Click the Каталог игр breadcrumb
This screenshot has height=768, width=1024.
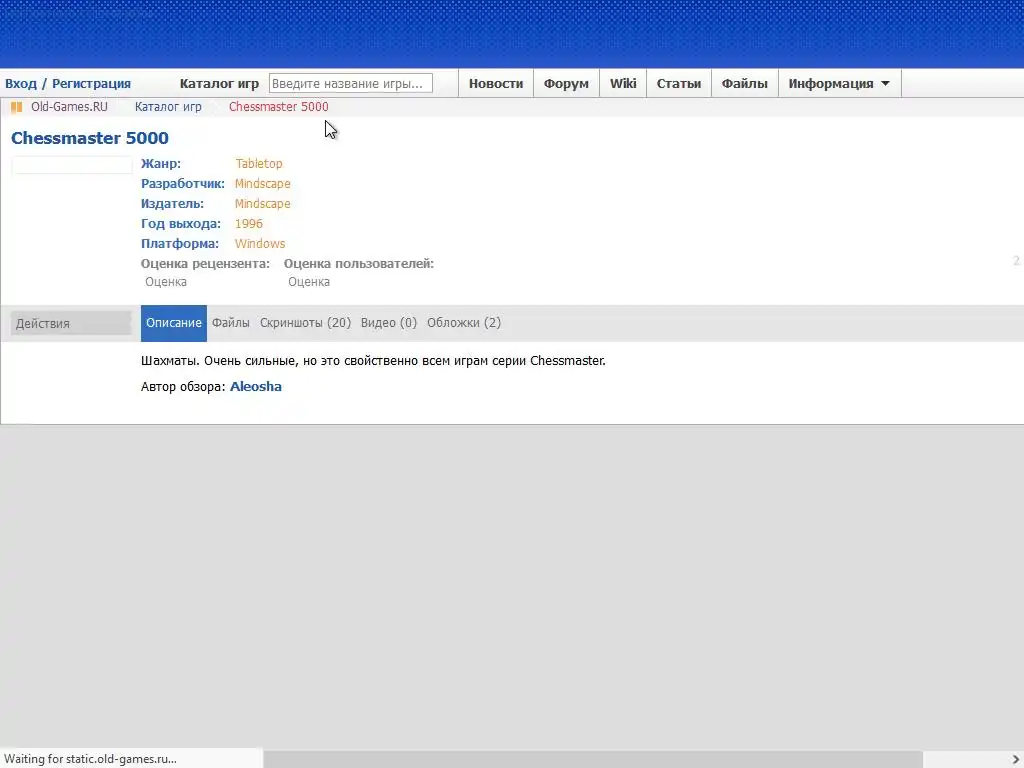[168, 106]
